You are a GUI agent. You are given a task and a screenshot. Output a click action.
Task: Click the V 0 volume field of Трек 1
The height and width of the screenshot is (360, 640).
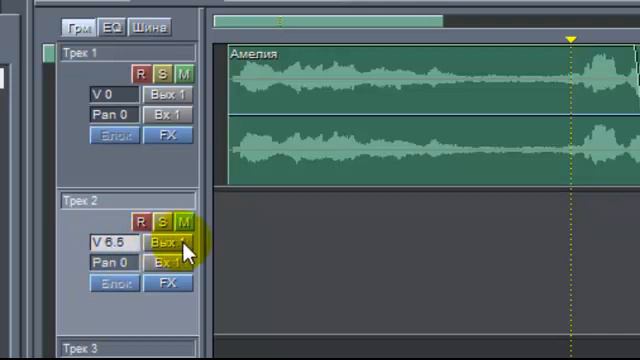(x=114, y=95)
